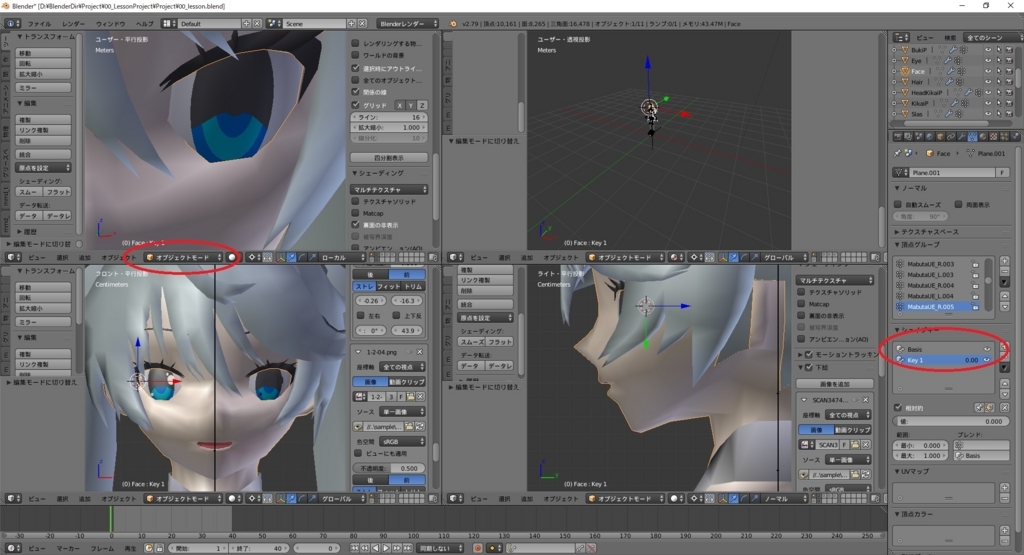Click the 拡大縮小 grid scale field in the display panel
Image resolution: width=1024 pixels, height=555 pixels.
coord(389,127)
